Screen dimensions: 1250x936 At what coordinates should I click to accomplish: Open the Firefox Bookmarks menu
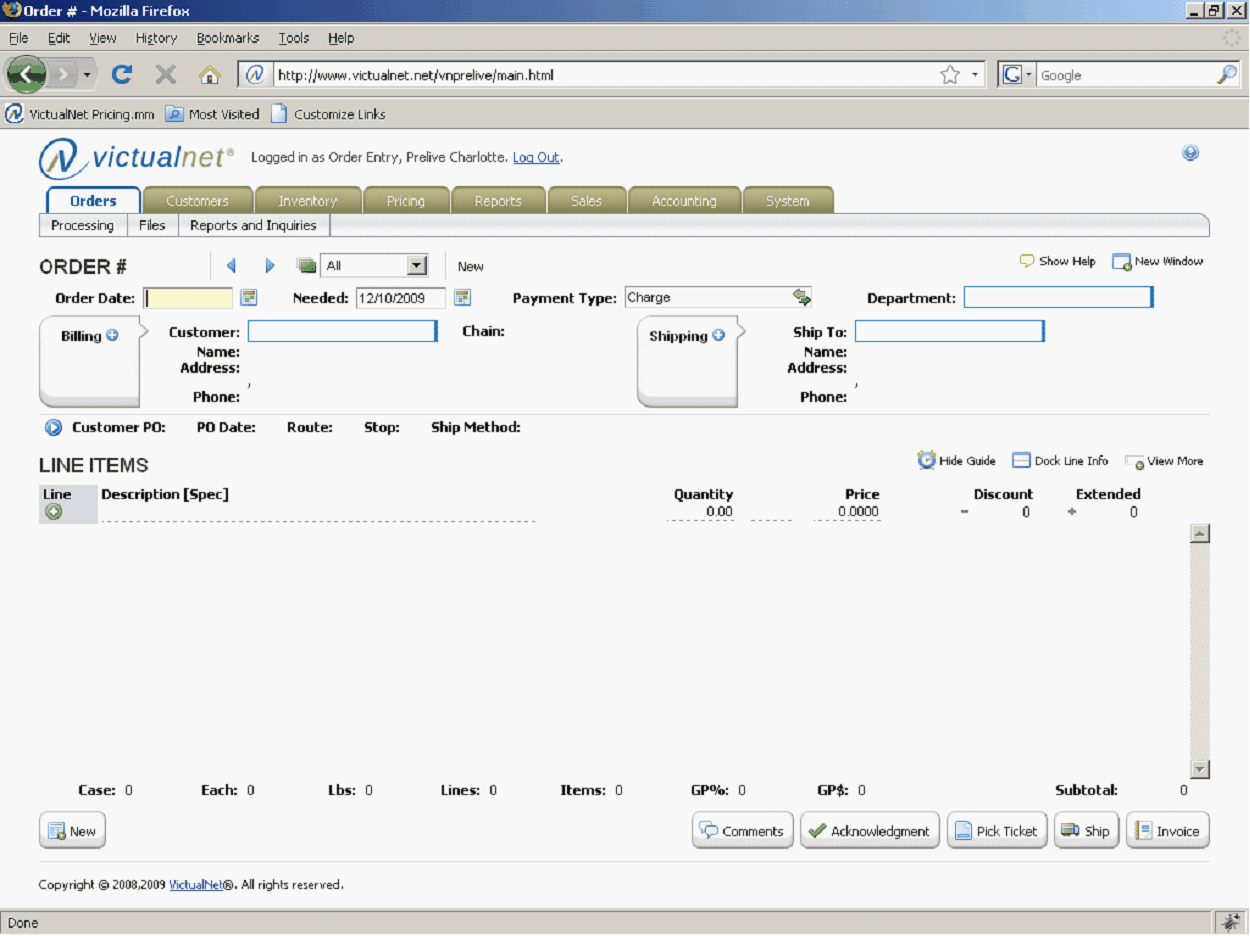point(228,38)
